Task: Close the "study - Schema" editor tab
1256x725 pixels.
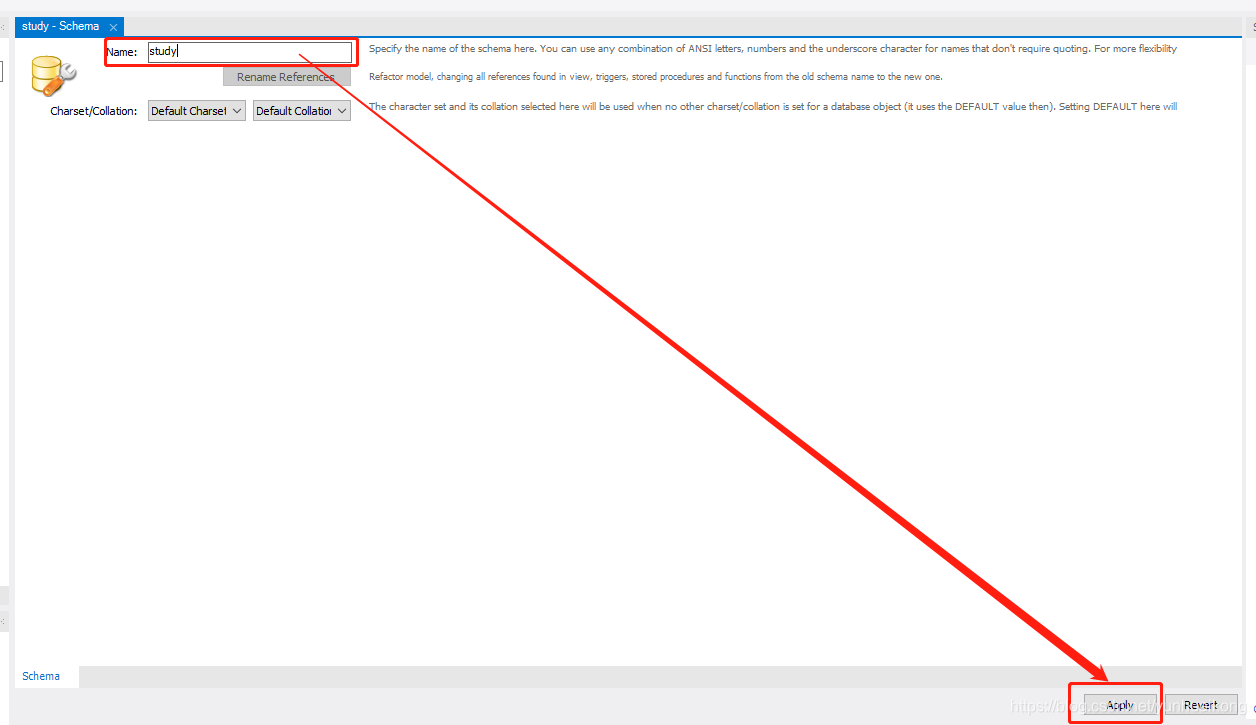Action: [113, 26]
